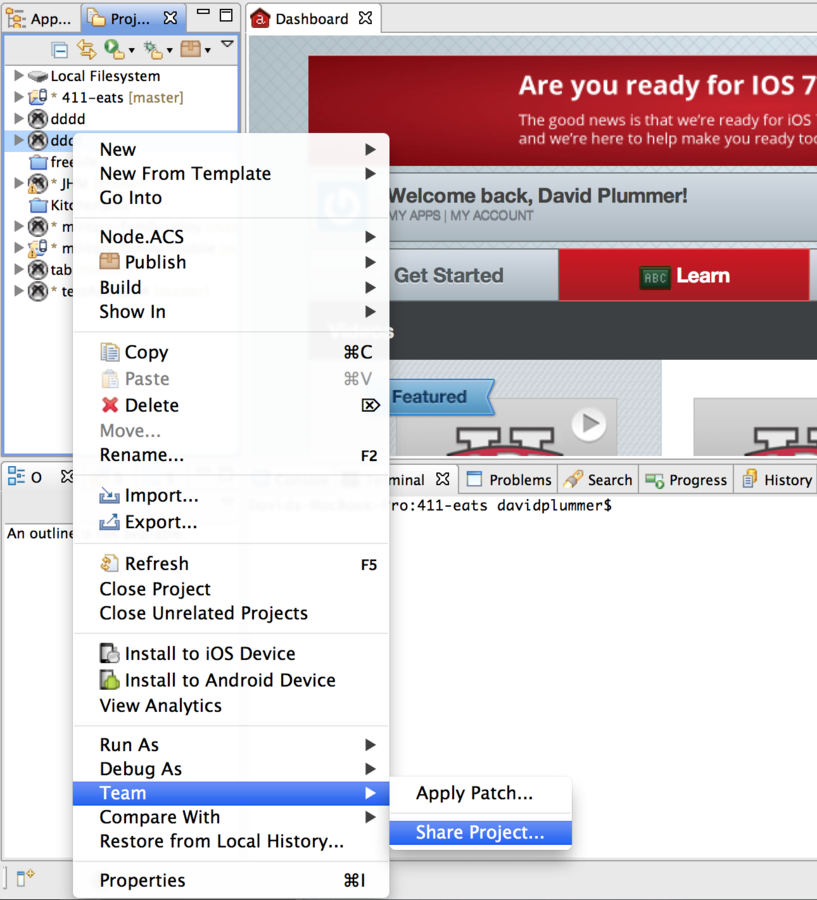Viewport: 817px width, 900px height.
Task: Maximize the Project Explorer panel
Action: click(x=226, y=16)
